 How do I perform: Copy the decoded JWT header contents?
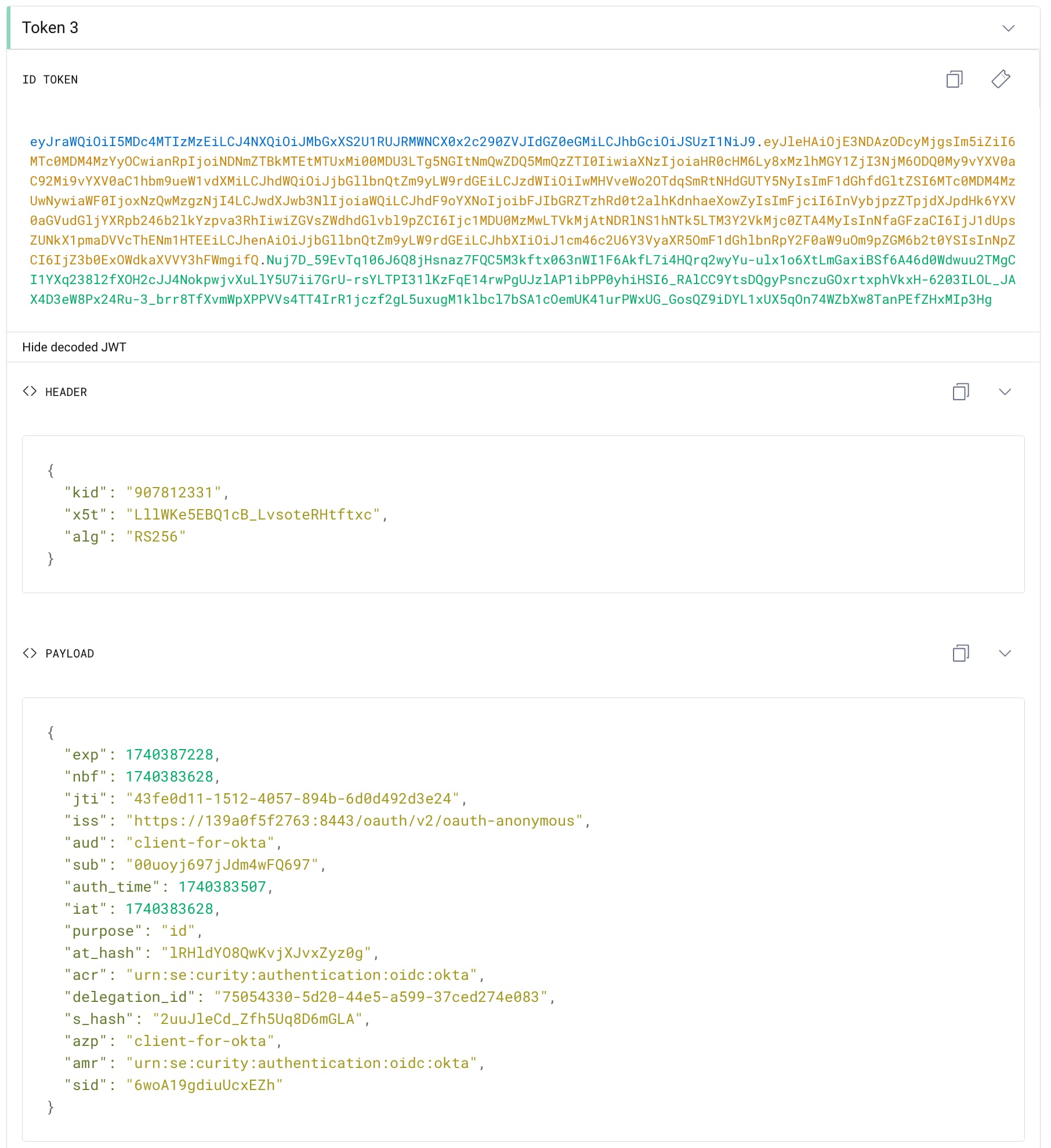961,391
